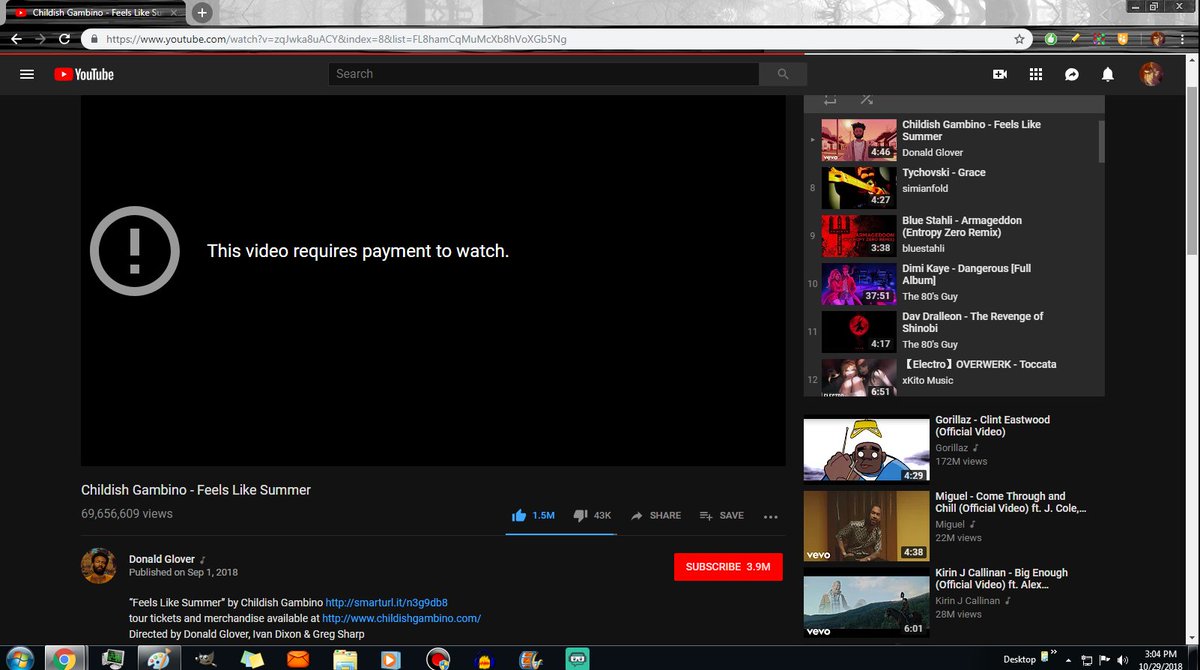Bookmark this page with the star
1200x670 pixels.
[1019, 39]
